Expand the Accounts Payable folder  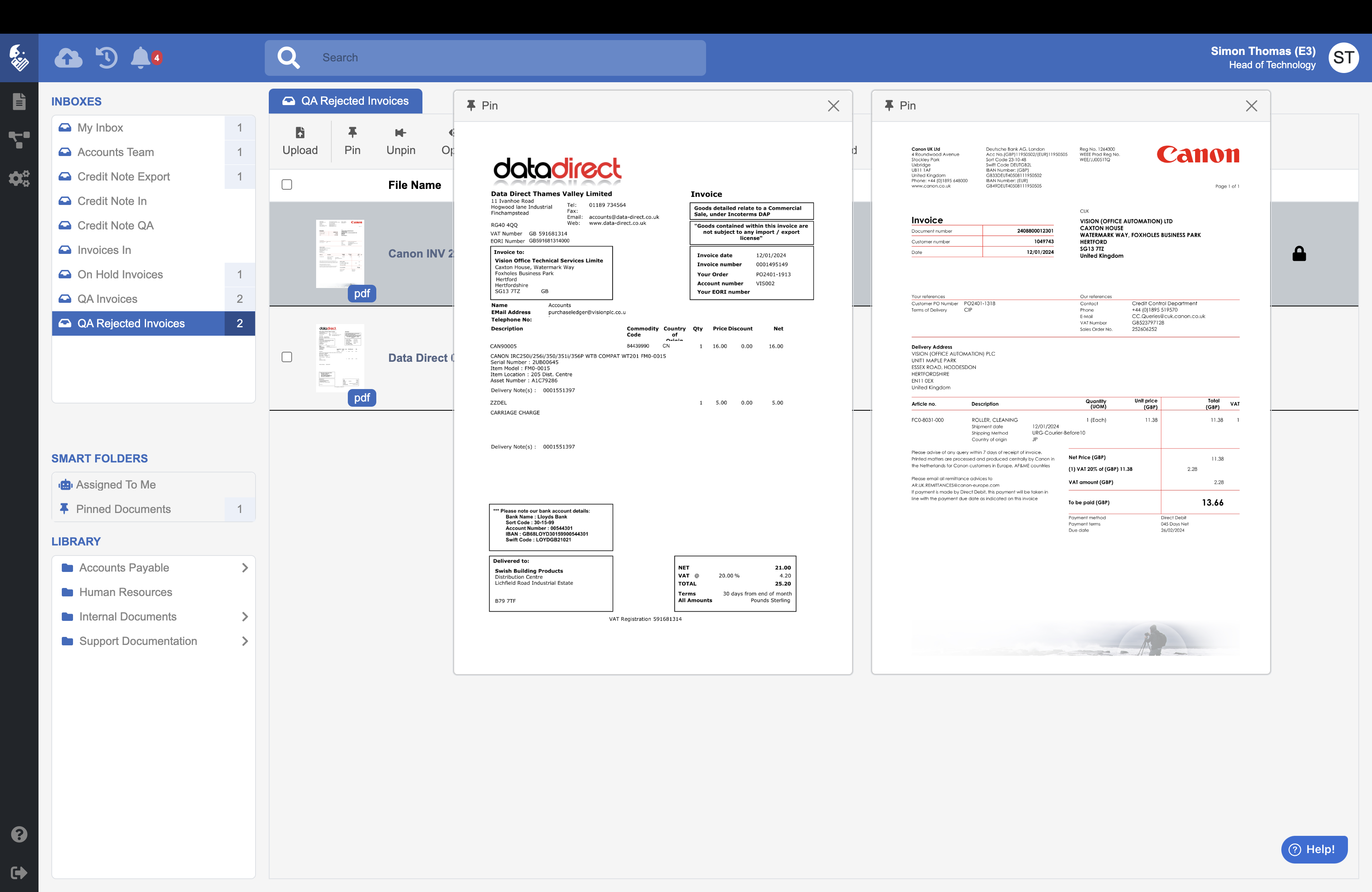point(245,568)
